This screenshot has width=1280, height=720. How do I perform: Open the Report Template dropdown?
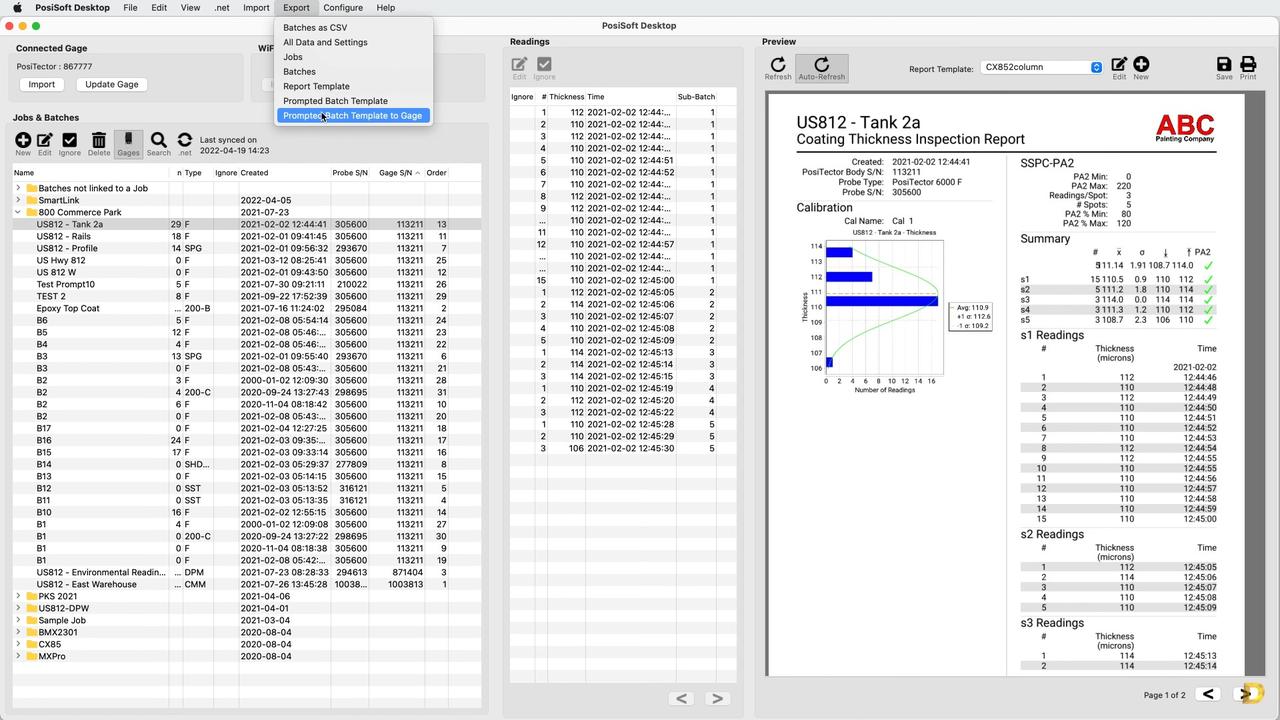click(x=1041, y=67)
